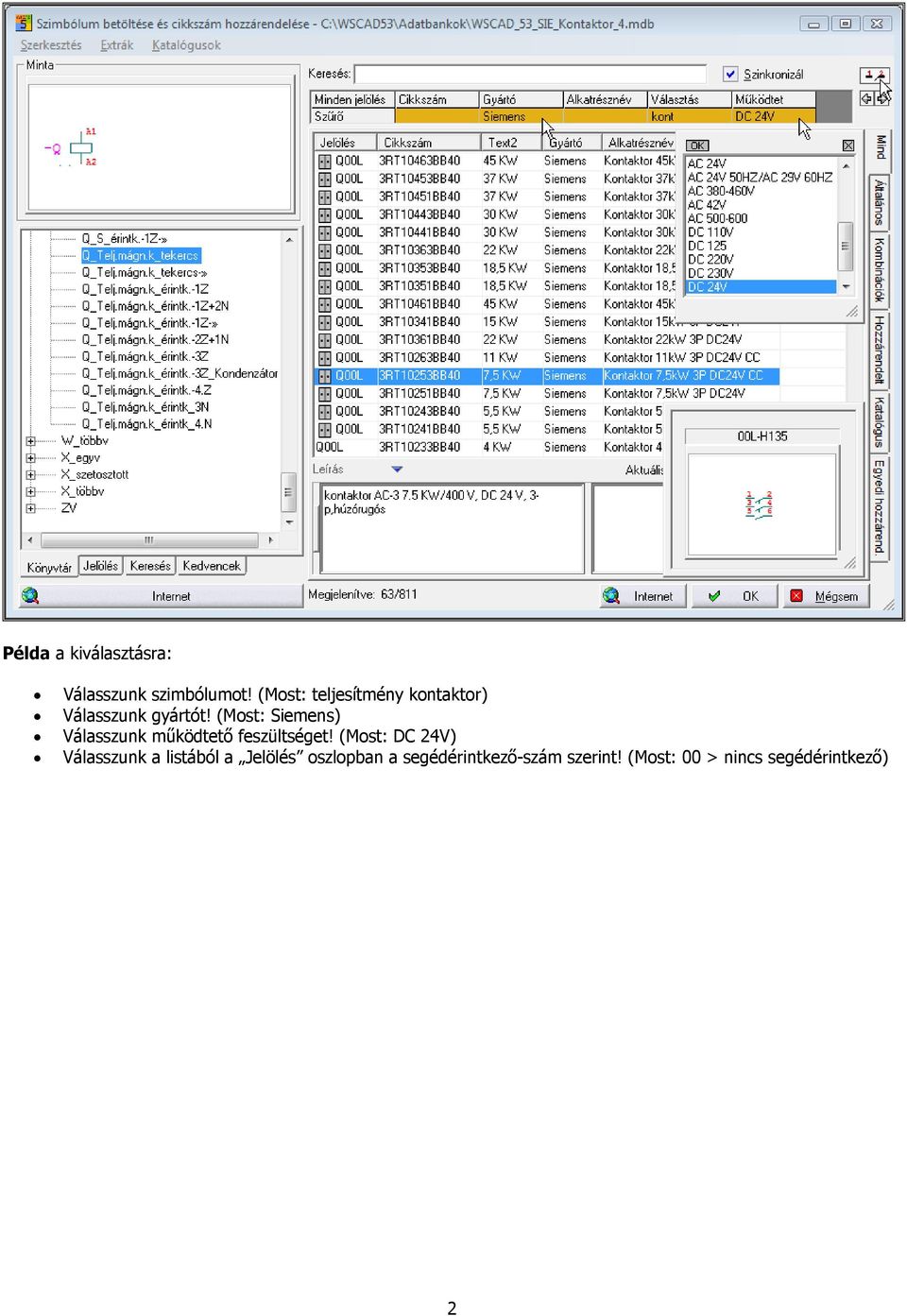The height and width of the screenshot is (1316, 907).
Task: Select Q_Telj.mágn.k_érintk_3N tree item
Action: tap(145, 407)
